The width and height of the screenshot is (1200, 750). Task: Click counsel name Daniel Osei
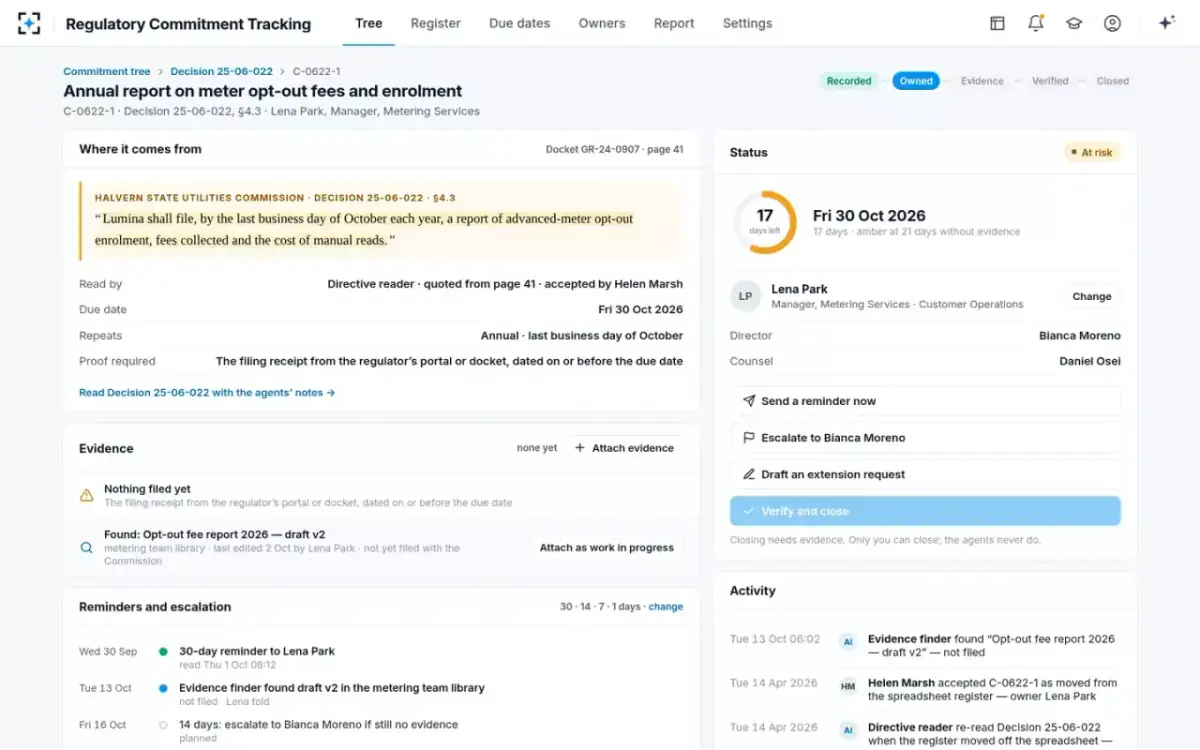[1090, 362]
